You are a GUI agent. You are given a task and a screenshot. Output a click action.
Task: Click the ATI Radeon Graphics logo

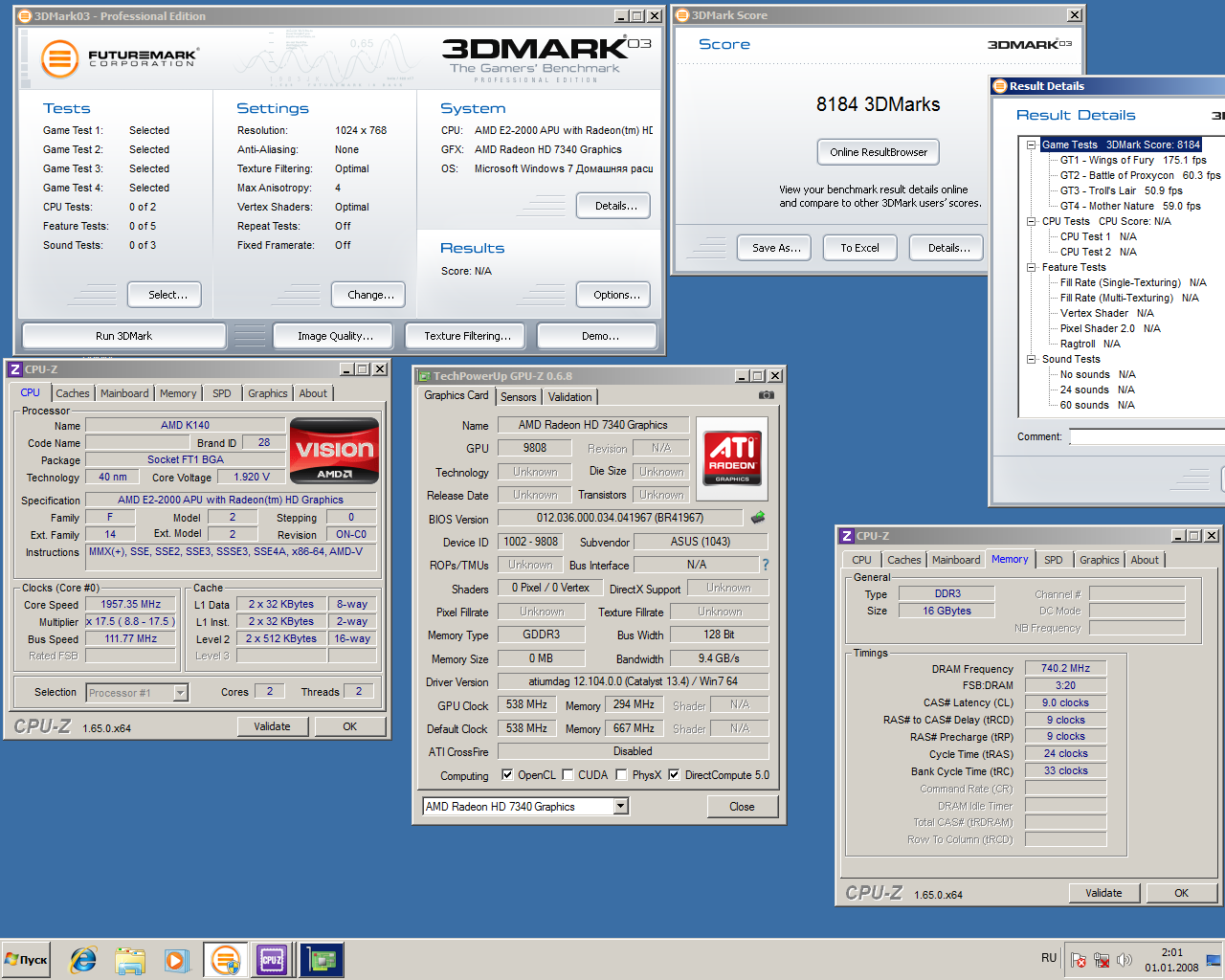tap(732, 457)
